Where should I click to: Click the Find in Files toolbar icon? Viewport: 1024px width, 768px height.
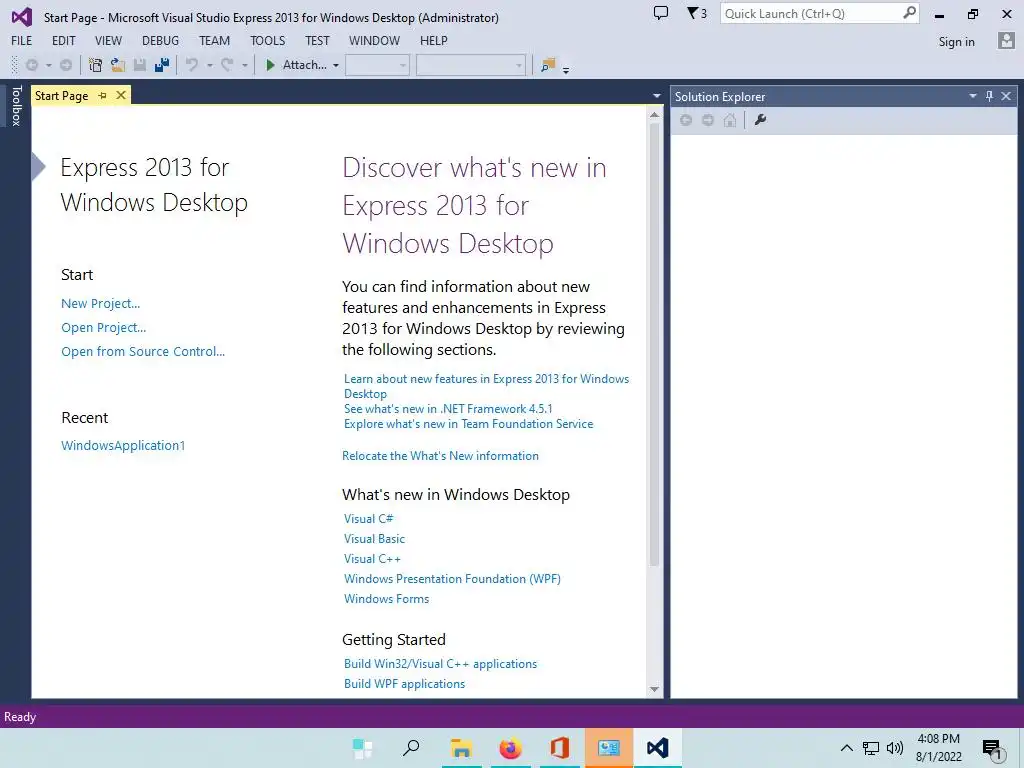[x=548, y=65]
